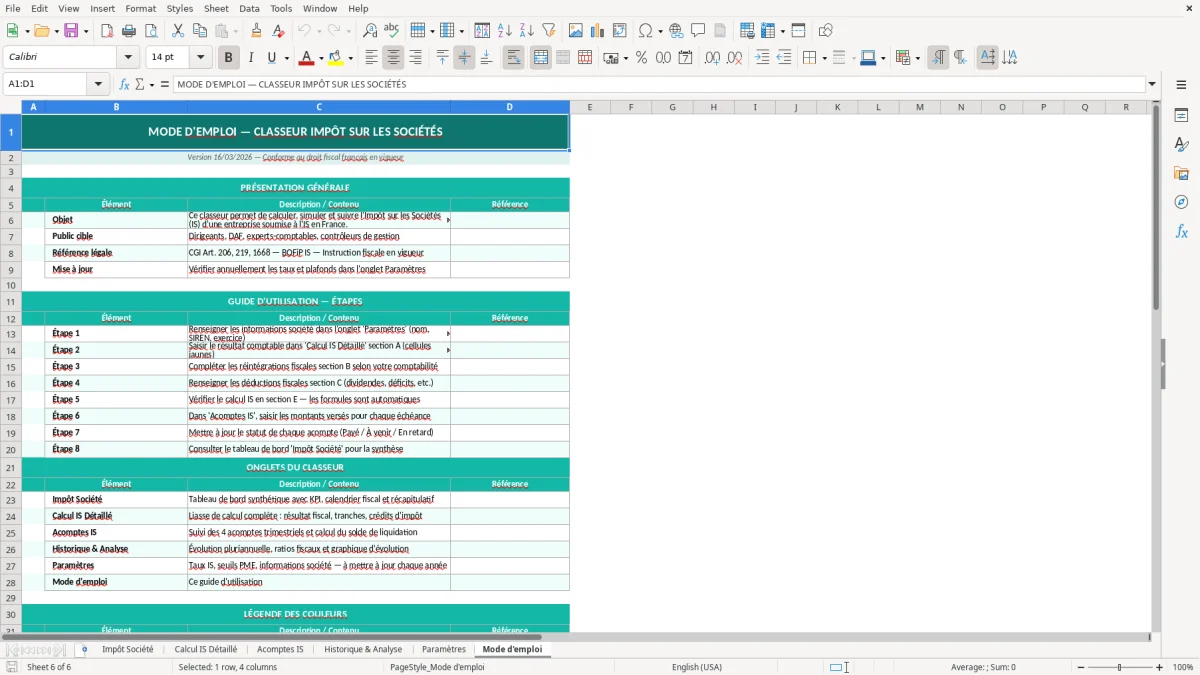Sort ascending A to Z
This screenshot has width=1200, height=675.
pyautogui.click(x=505, y=31)
